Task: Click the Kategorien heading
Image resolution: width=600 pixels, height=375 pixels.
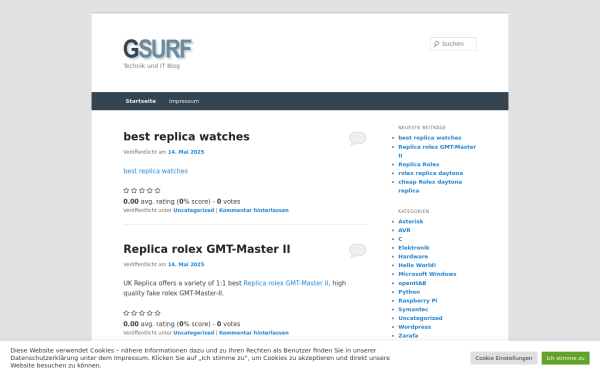Action: (x=413, y=211)
